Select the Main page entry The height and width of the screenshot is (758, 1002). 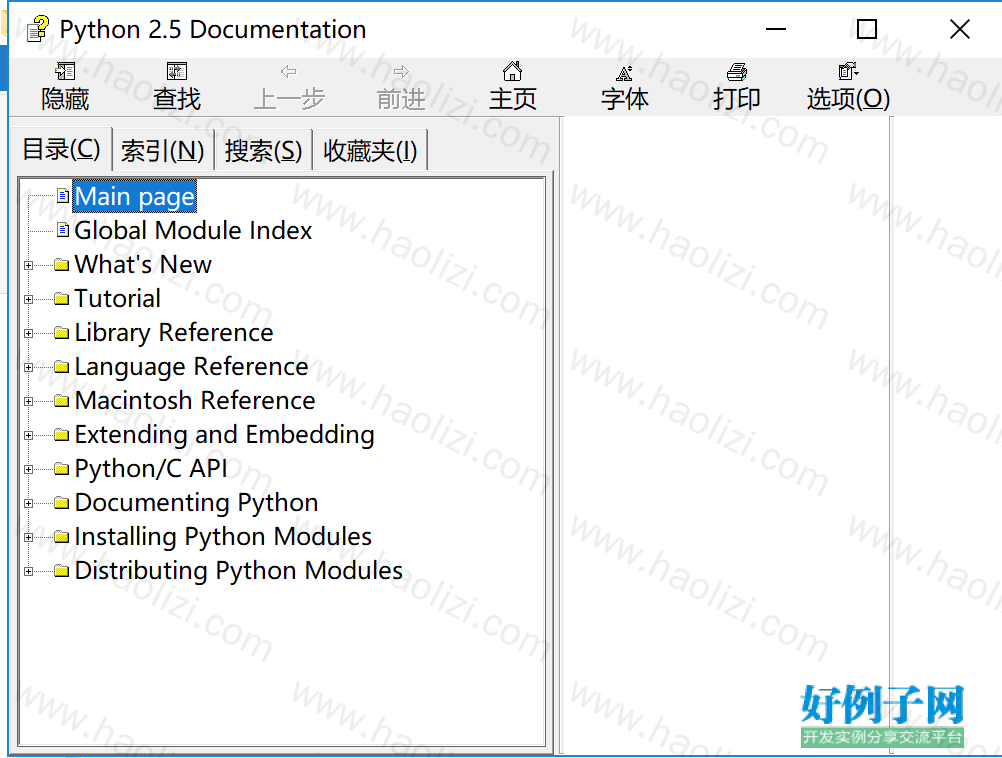(134, 196)
